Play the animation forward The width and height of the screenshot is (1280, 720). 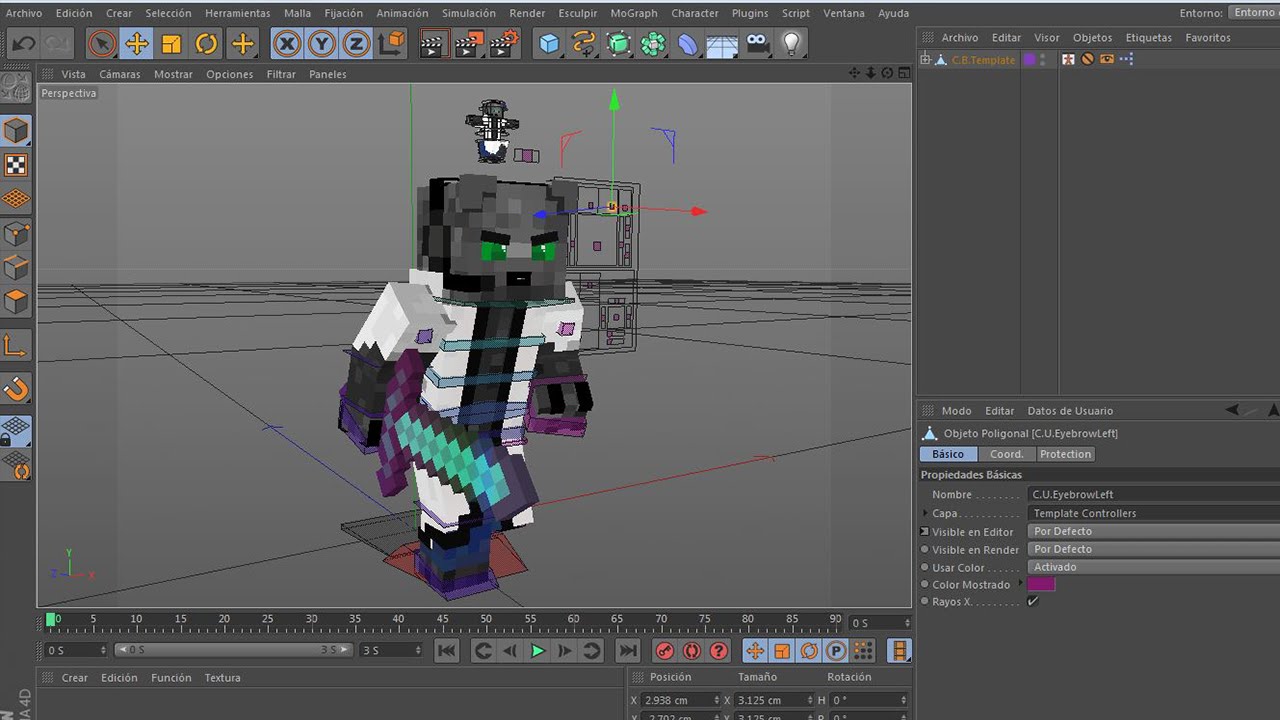pyautogui.click(x=537, y=651)
